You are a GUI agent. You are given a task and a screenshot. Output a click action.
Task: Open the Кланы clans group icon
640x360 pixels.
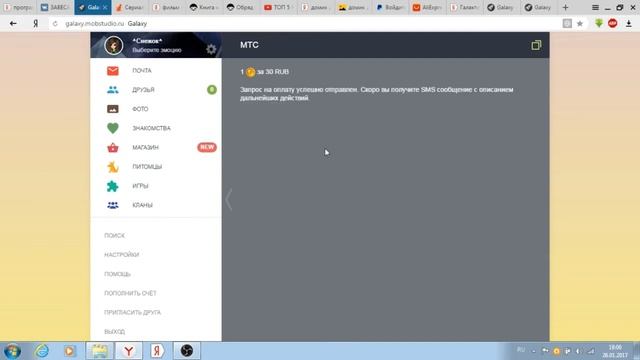click(113, 205)
